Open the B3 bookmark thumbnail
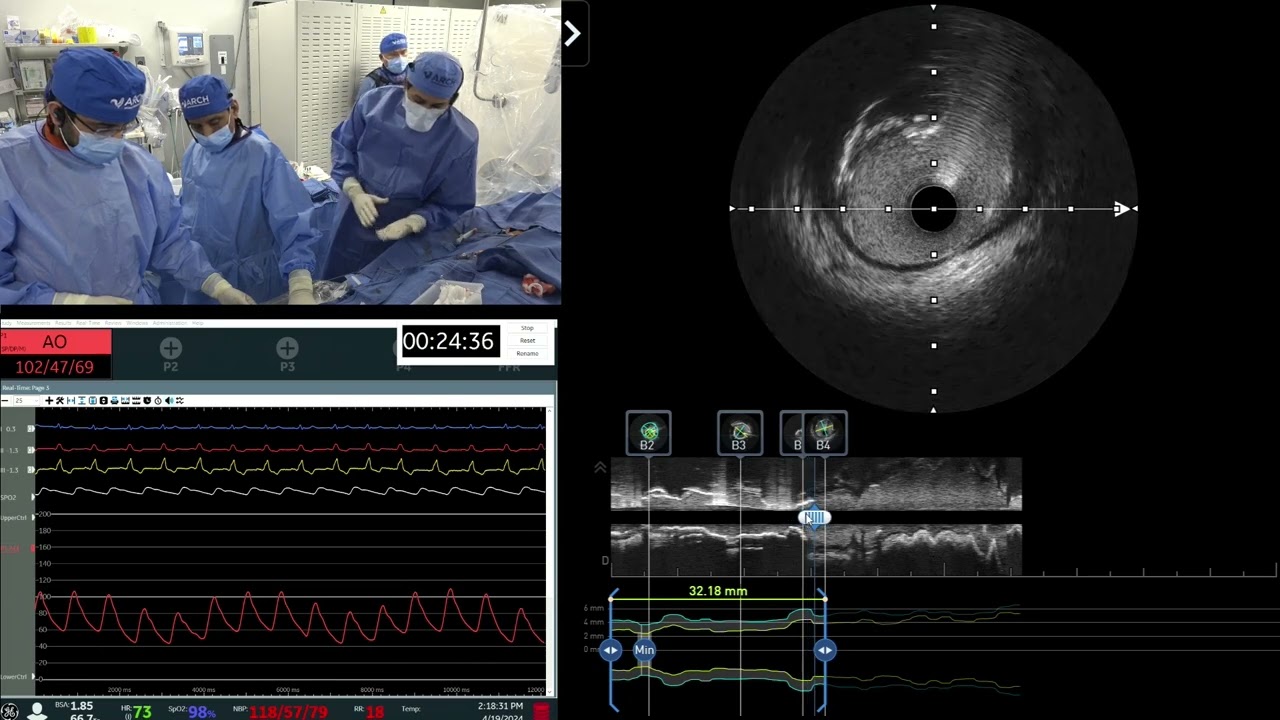 (x=740, y=433)
